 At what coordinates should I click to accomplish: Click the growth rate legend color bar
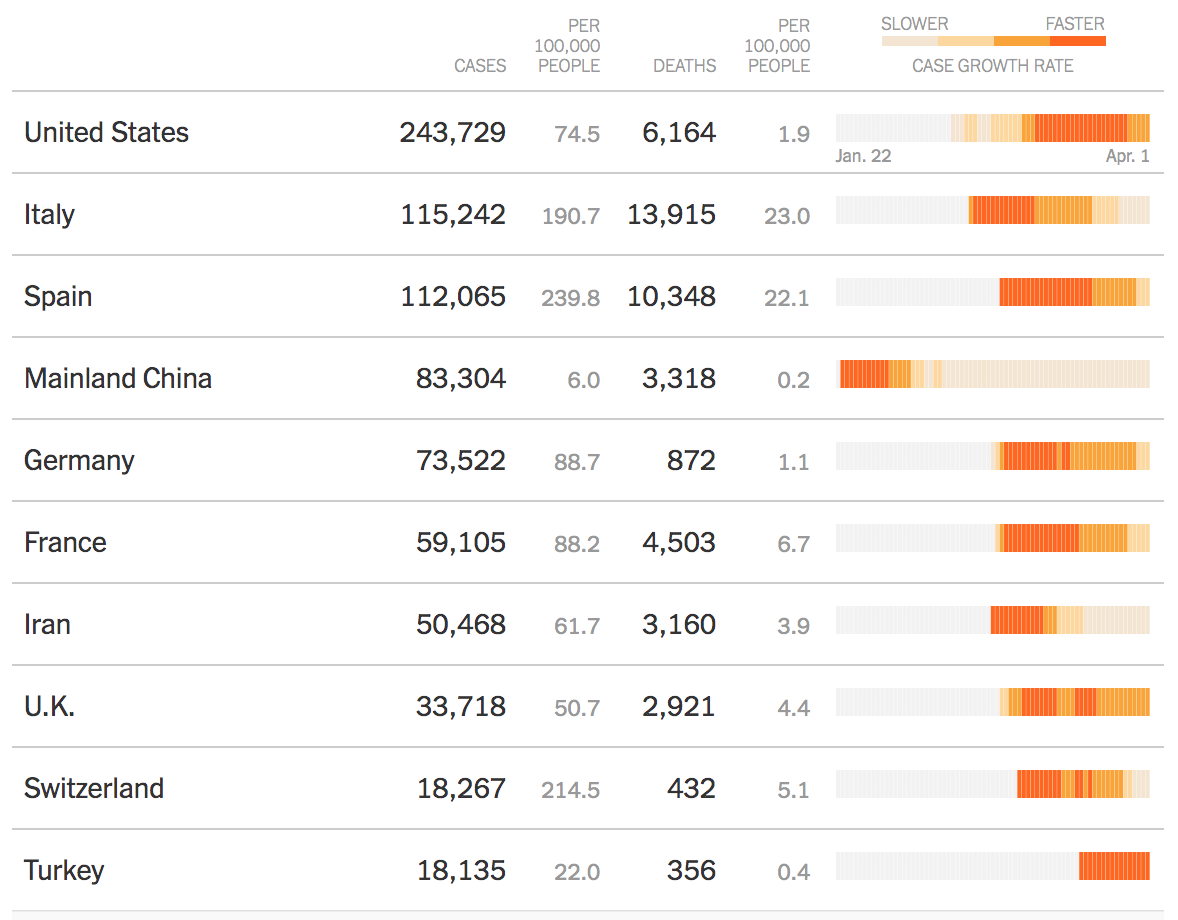pos(993,41)
